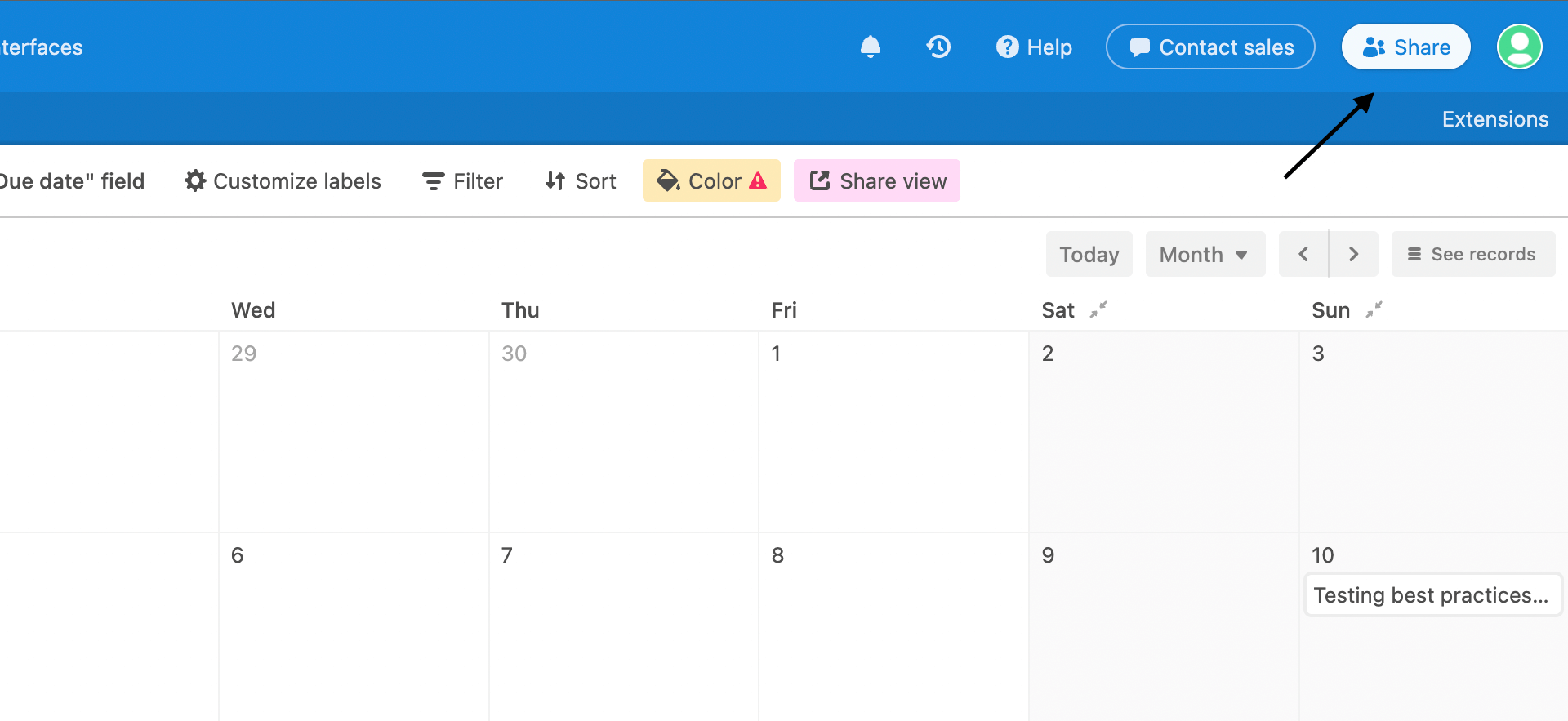Open the Extensions panel
This screenshot has width=1568, height=721.
tap(1494, 119)
